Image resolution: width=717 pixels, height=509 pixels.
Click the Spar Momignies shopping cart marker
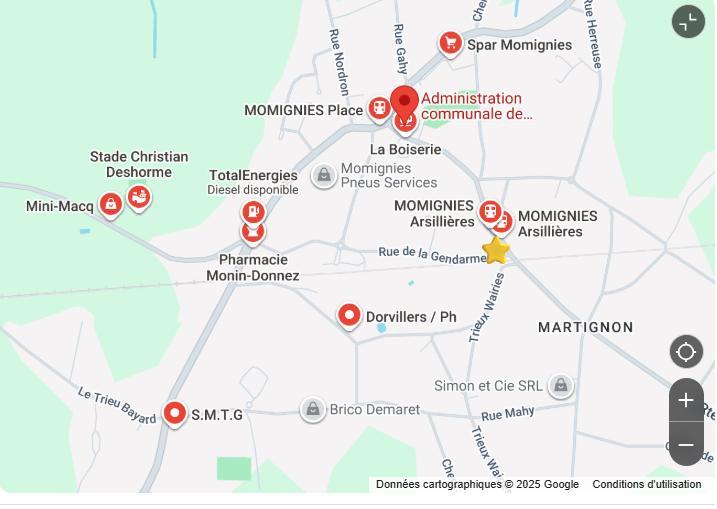pyautogui.click(x=450, y=43)
